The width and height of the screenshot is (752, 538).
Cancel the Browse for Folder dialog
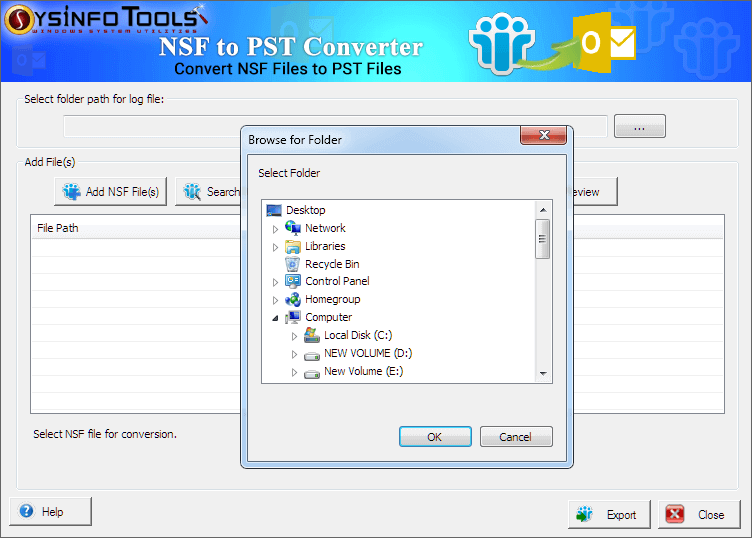point(516,436)
